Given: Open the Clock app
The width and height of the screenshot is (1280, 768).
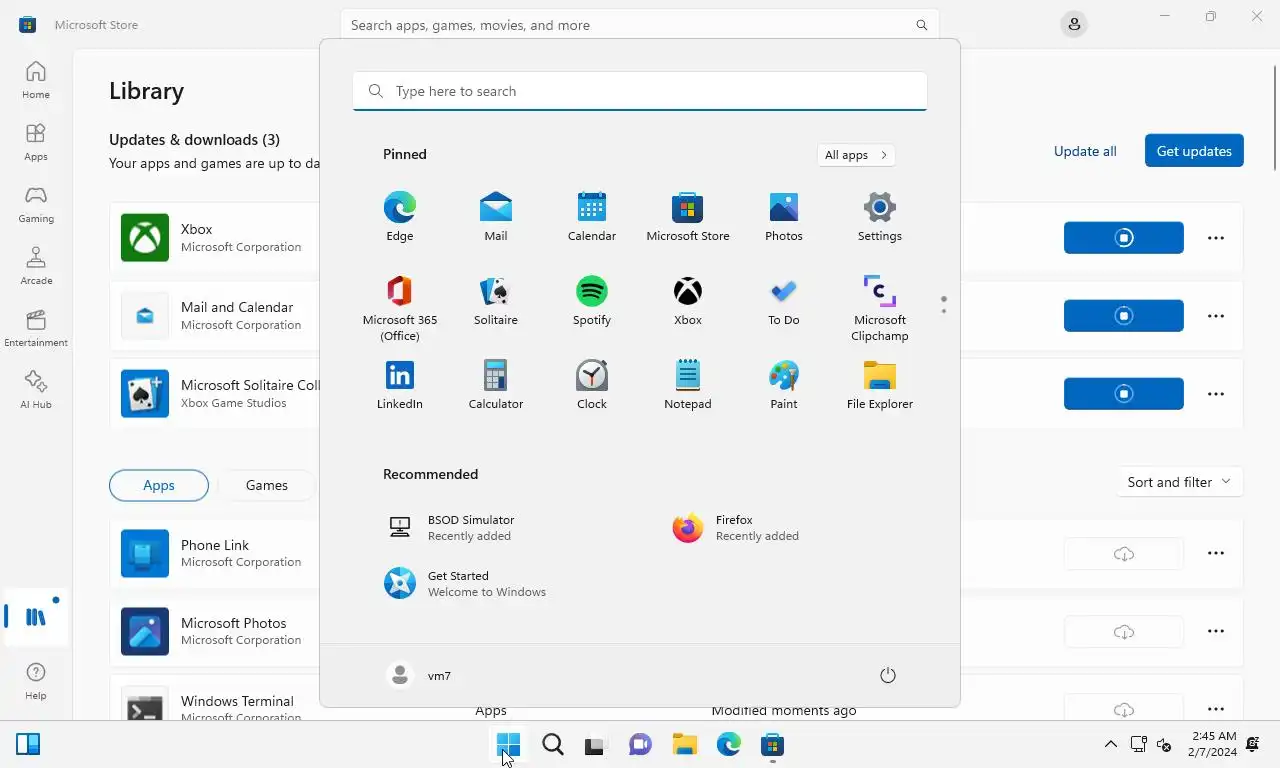Looking at the screenshot, I should tap(592, 385).
